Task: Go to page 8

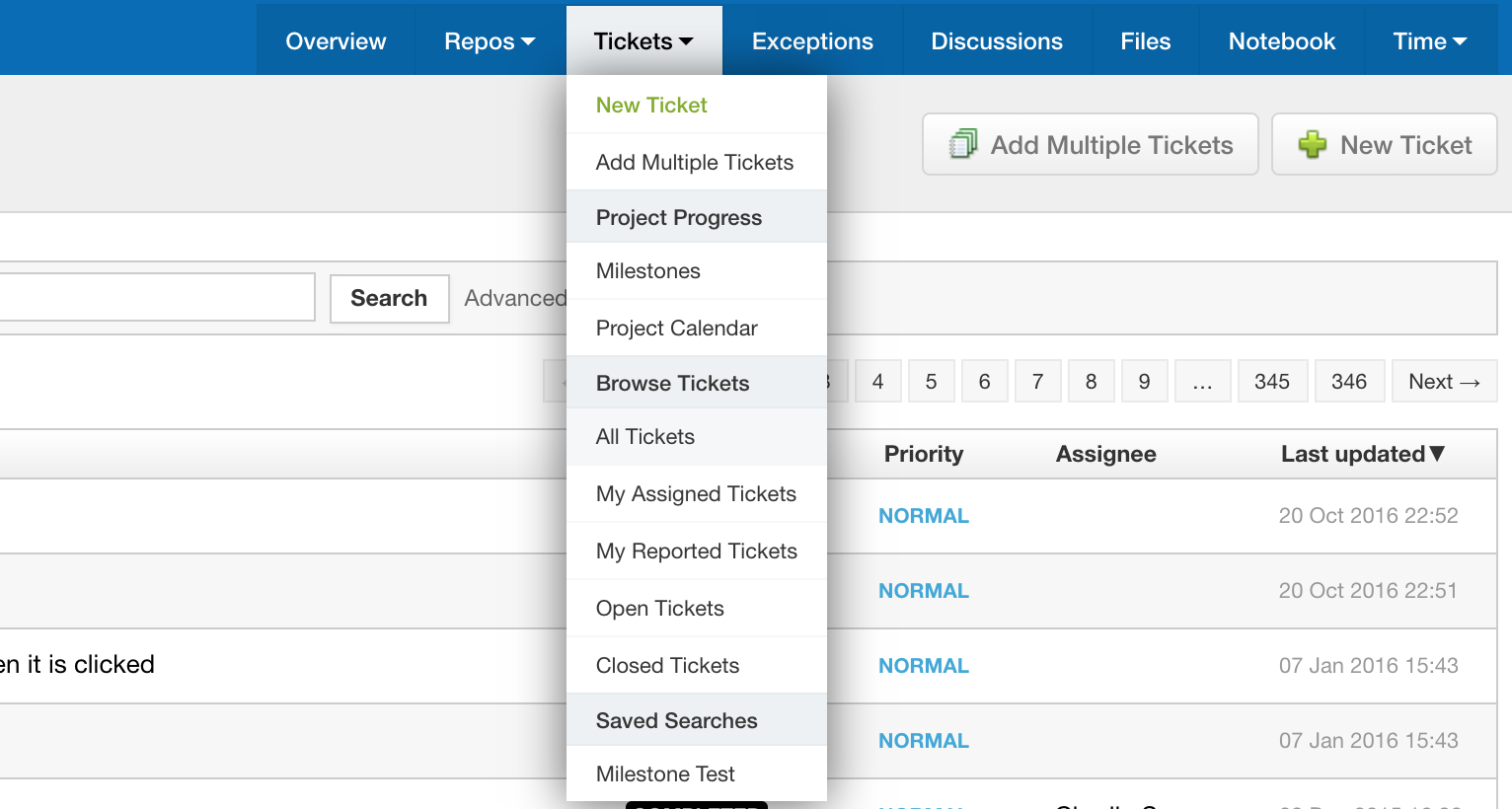Action: 1091,381
